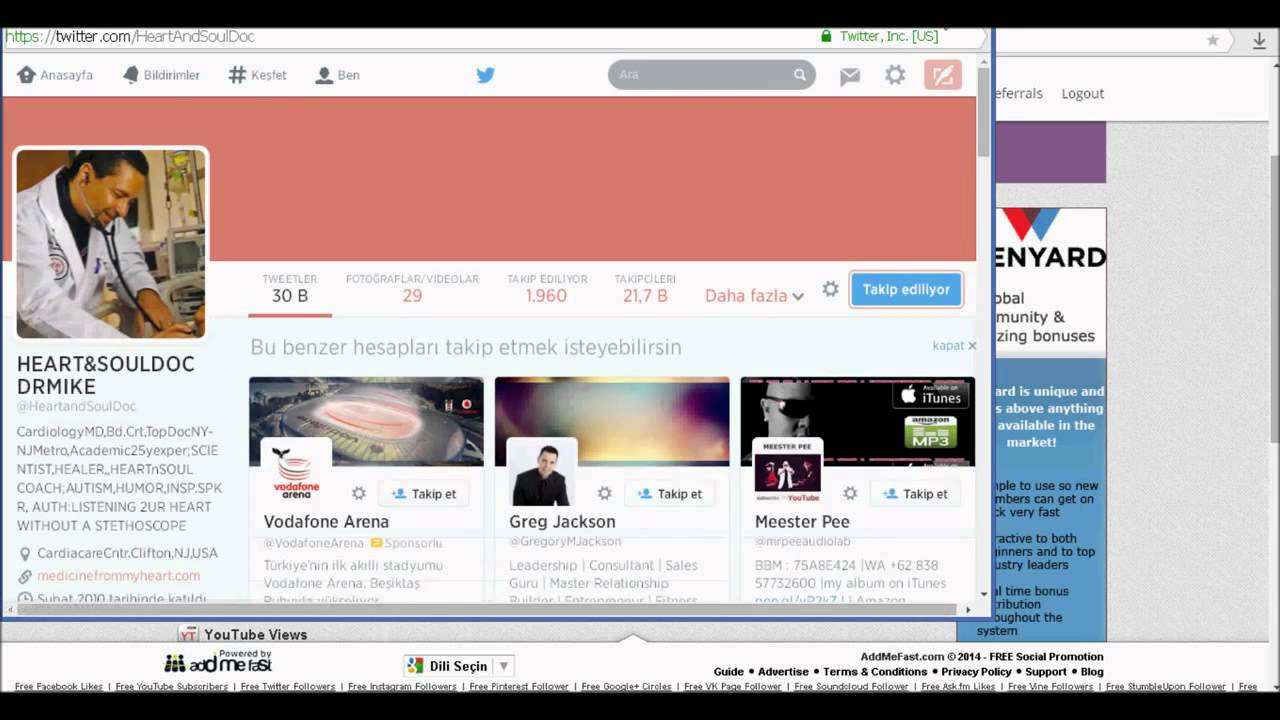The image size is (1280, 720).
Task: Click browser download arrow icon
Action: (x=1259, y=40)
